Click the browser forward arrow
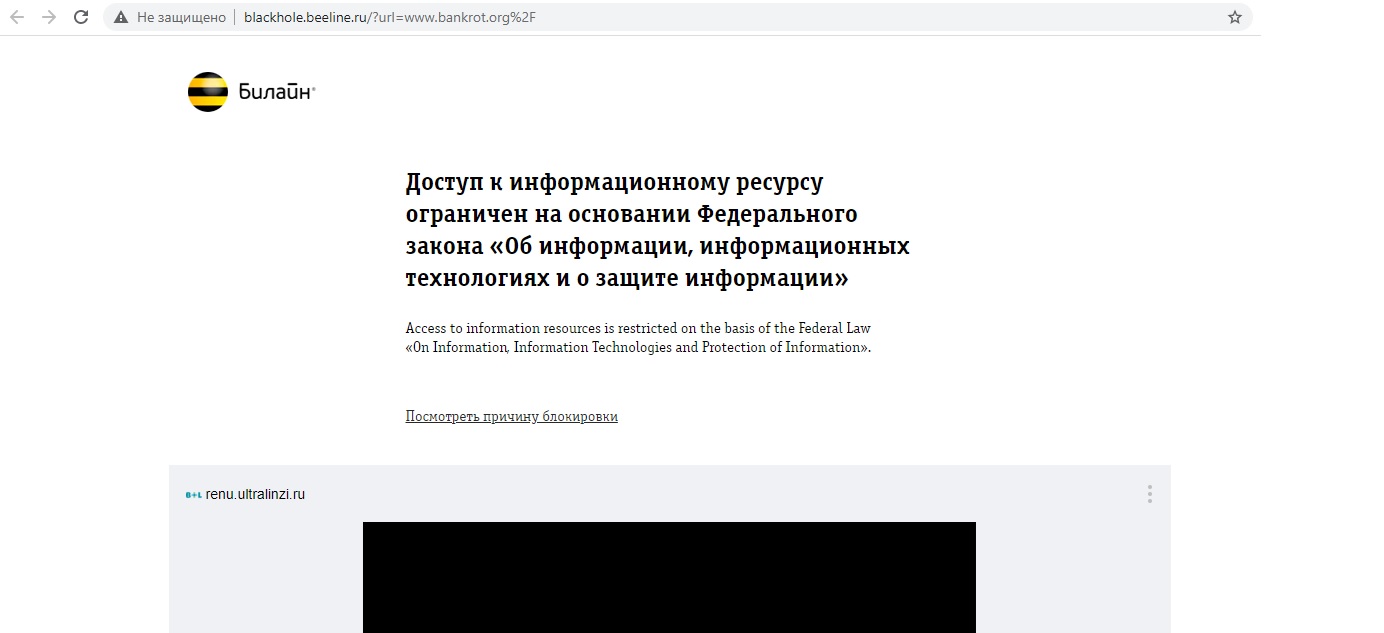 click(49, 17)
